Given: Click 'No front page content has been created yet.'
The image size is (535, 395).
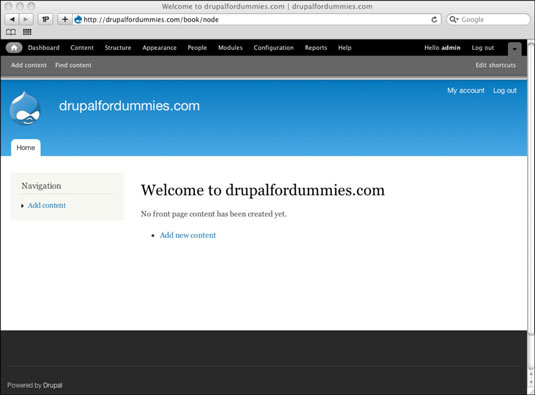Looking at the screenshot, I should pos(214,214).
